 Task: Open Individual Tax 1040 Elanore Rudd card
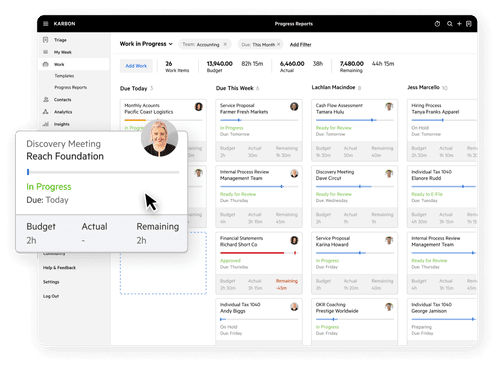pyautogui.click(x=442, y=197)
